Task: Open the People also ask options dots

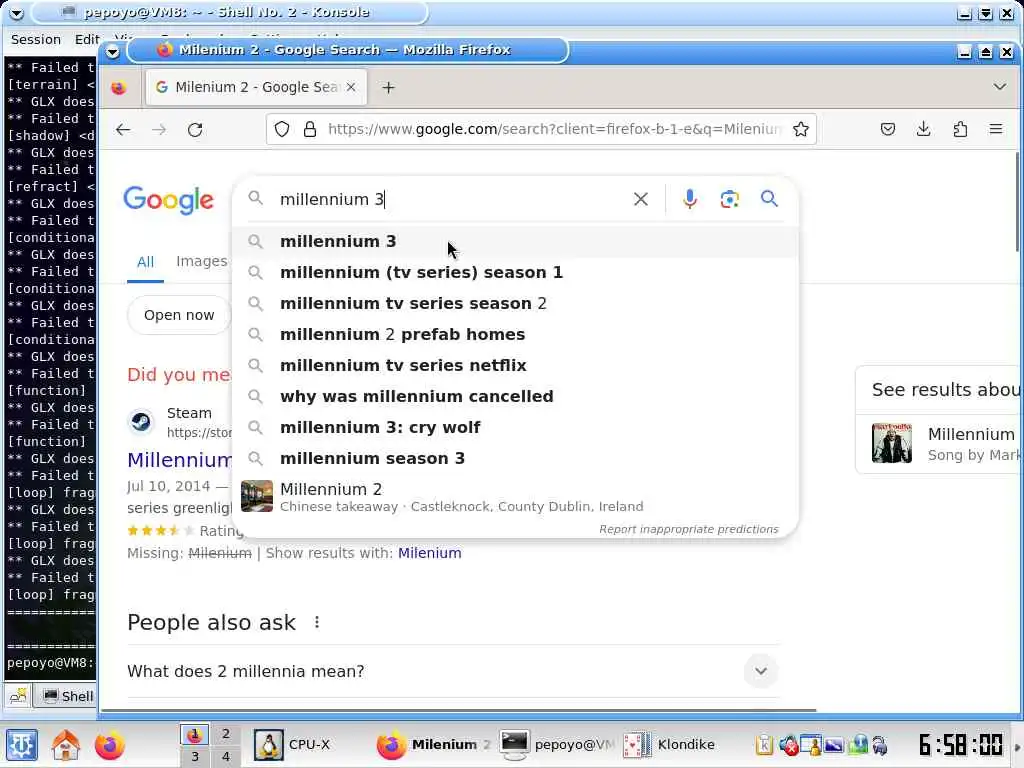Action: pyautogui.click(x=317, y=622)
